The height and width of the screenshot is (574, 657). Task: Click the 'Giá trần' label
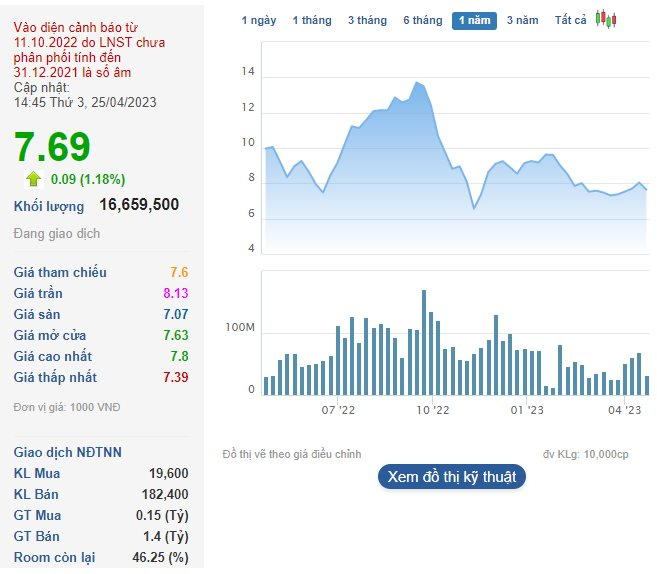38,293
